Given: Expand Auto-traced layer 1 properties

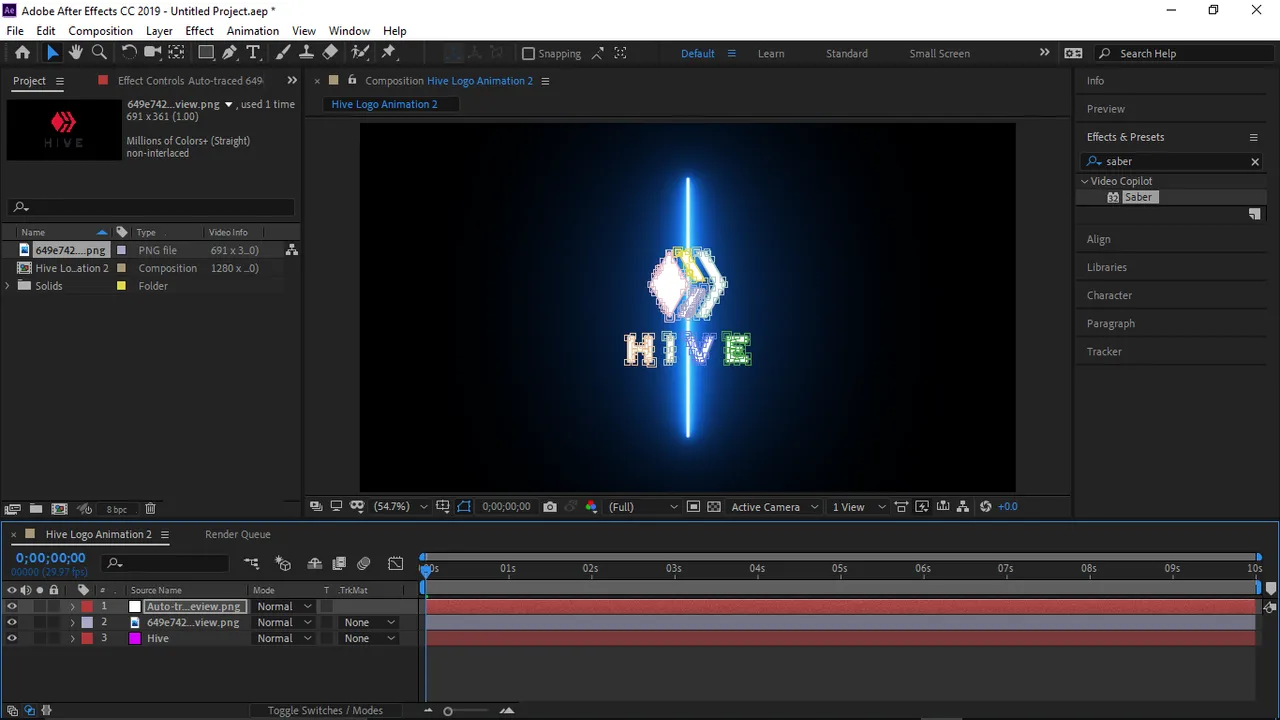Looking at the screenshot, I should (x=72, y=606).
